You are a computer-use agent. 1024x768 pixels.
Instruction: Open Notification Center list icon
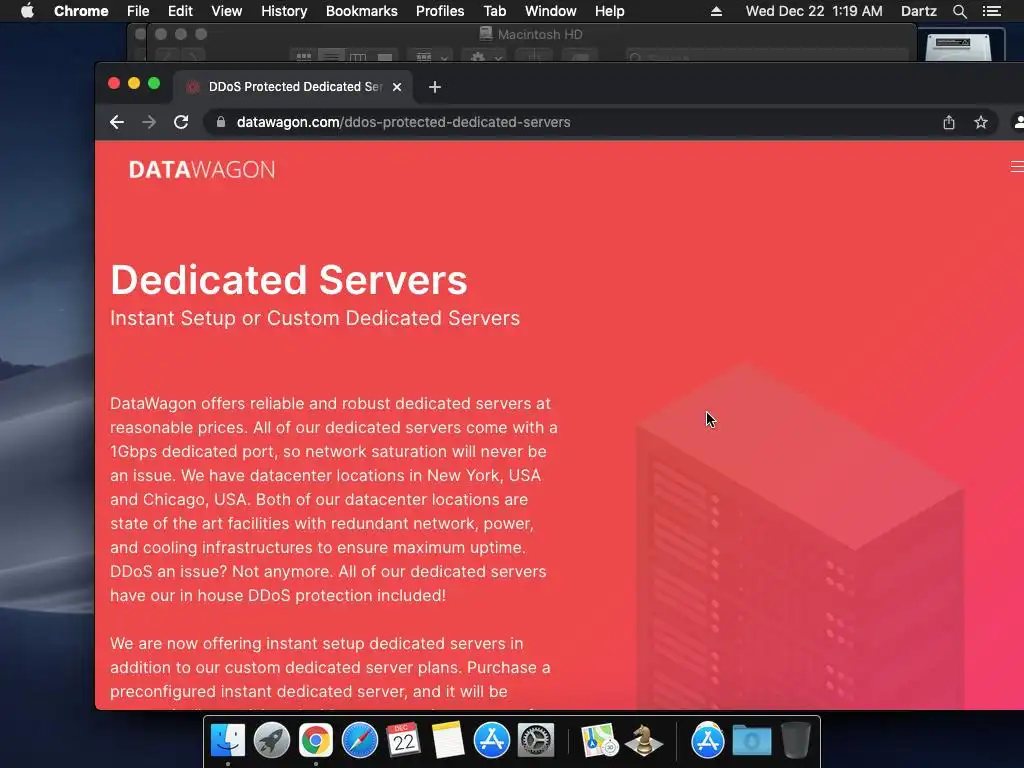991,11
